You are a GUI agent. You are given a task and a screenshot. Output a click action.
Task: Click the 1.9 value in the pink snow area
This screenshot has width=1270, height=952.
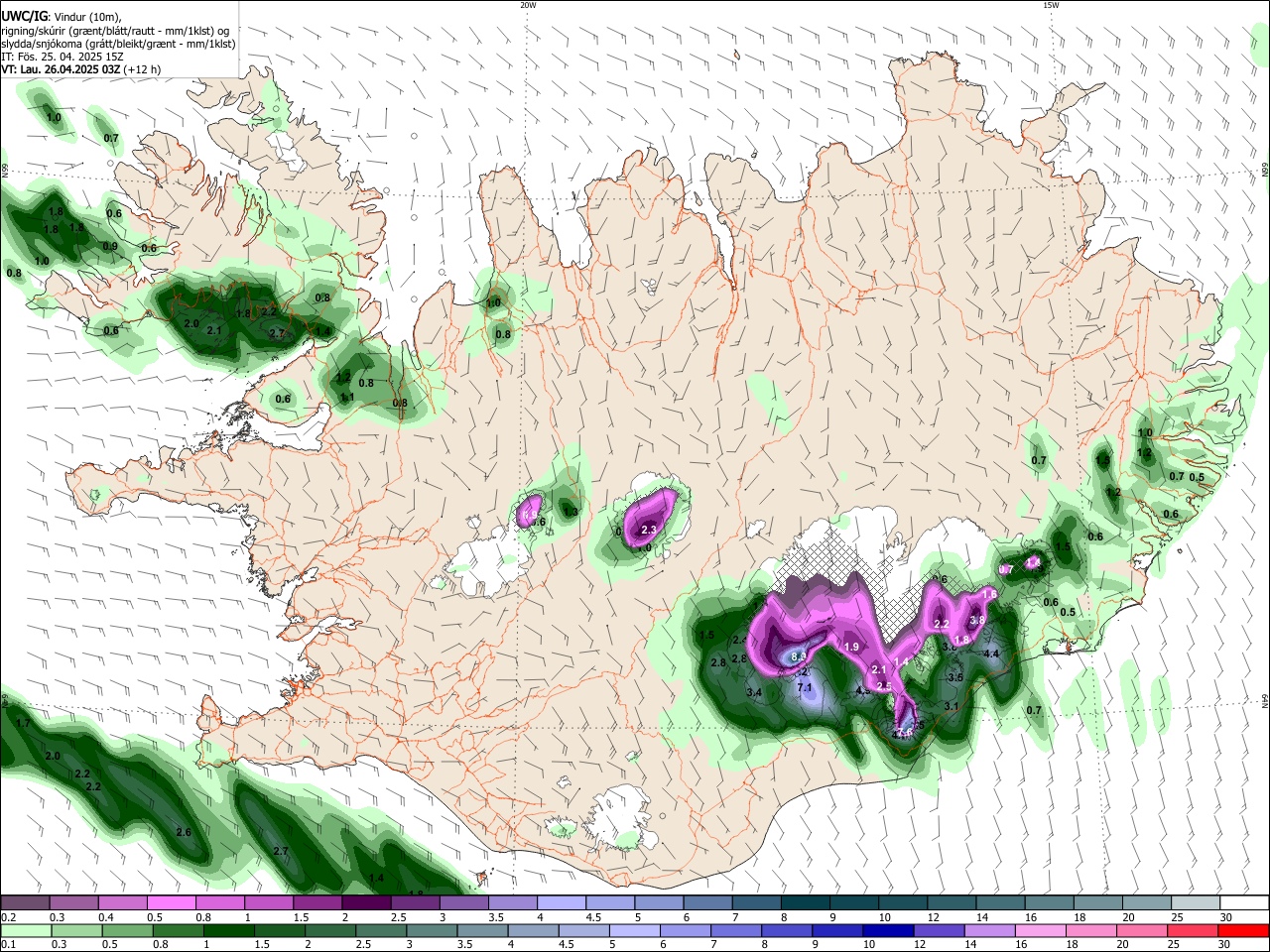pyautogui.click(x=851, y=647)
